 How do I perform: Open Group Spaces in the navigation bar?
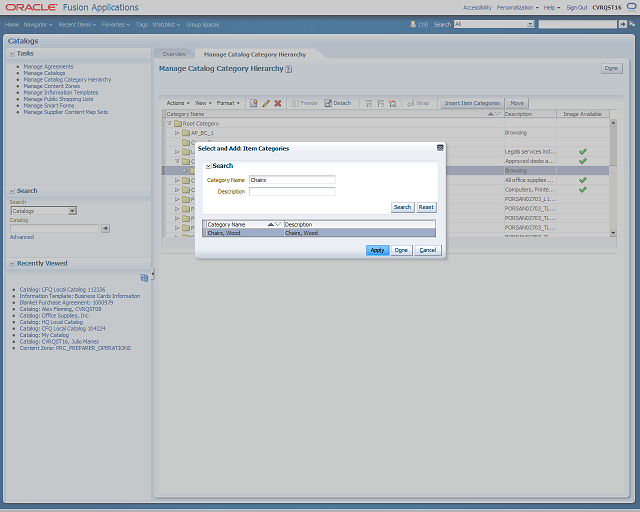[202, 24]
